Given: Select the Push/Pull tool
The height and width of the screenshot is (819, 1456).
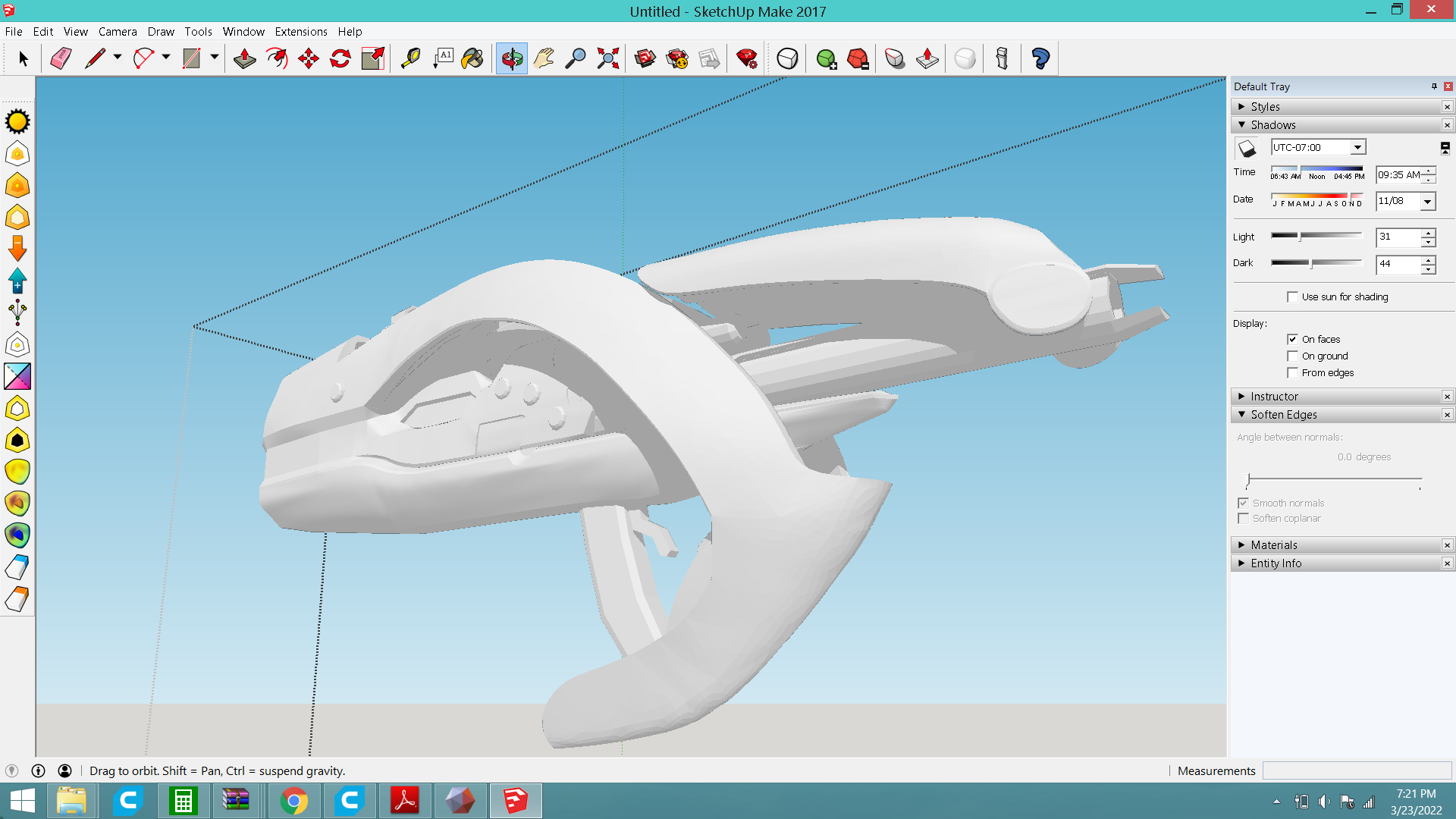Looking at the screenshot, I should [x=244, y=58].
